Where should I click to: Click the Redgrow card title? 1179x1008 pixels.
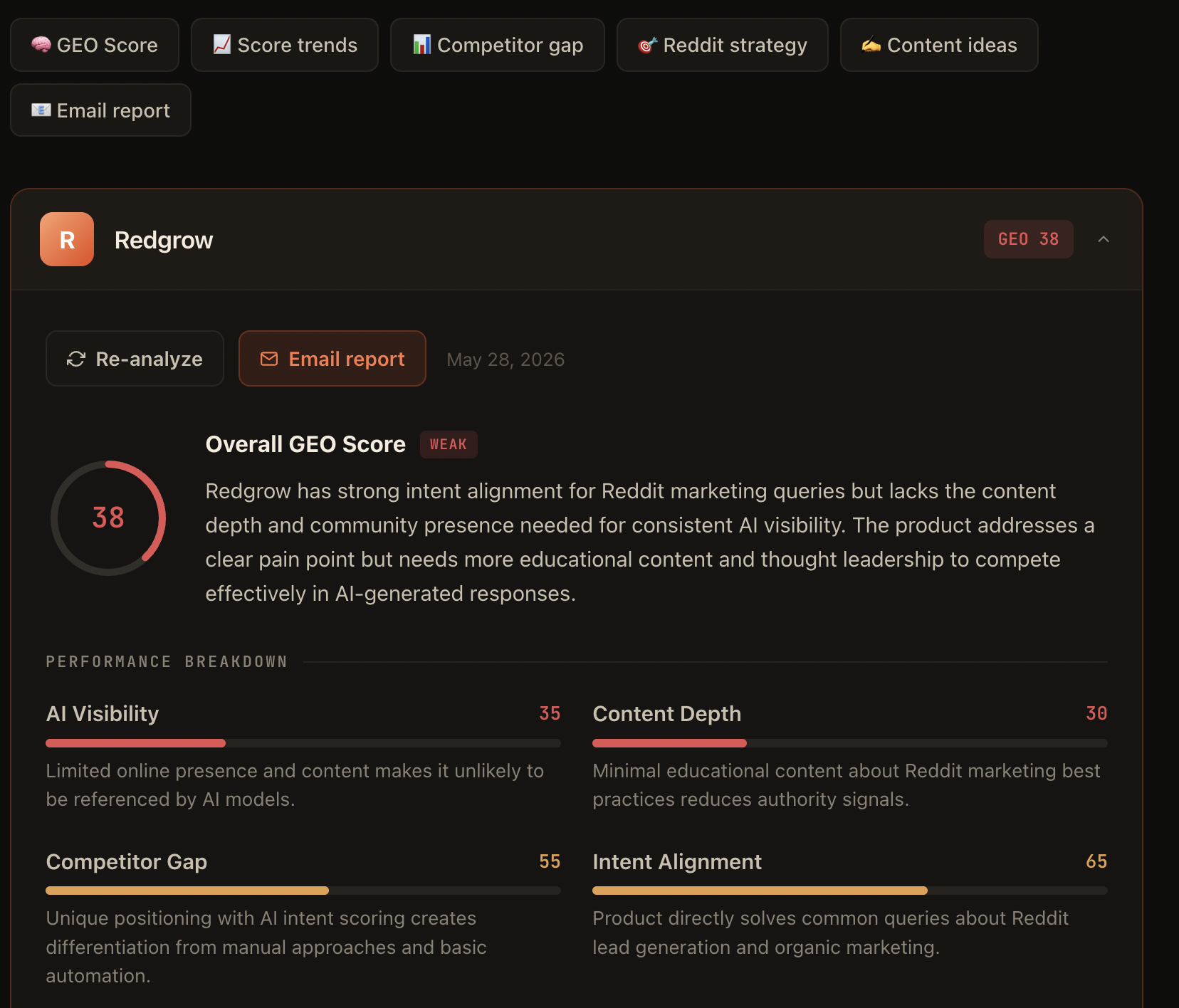pos(164,240)
